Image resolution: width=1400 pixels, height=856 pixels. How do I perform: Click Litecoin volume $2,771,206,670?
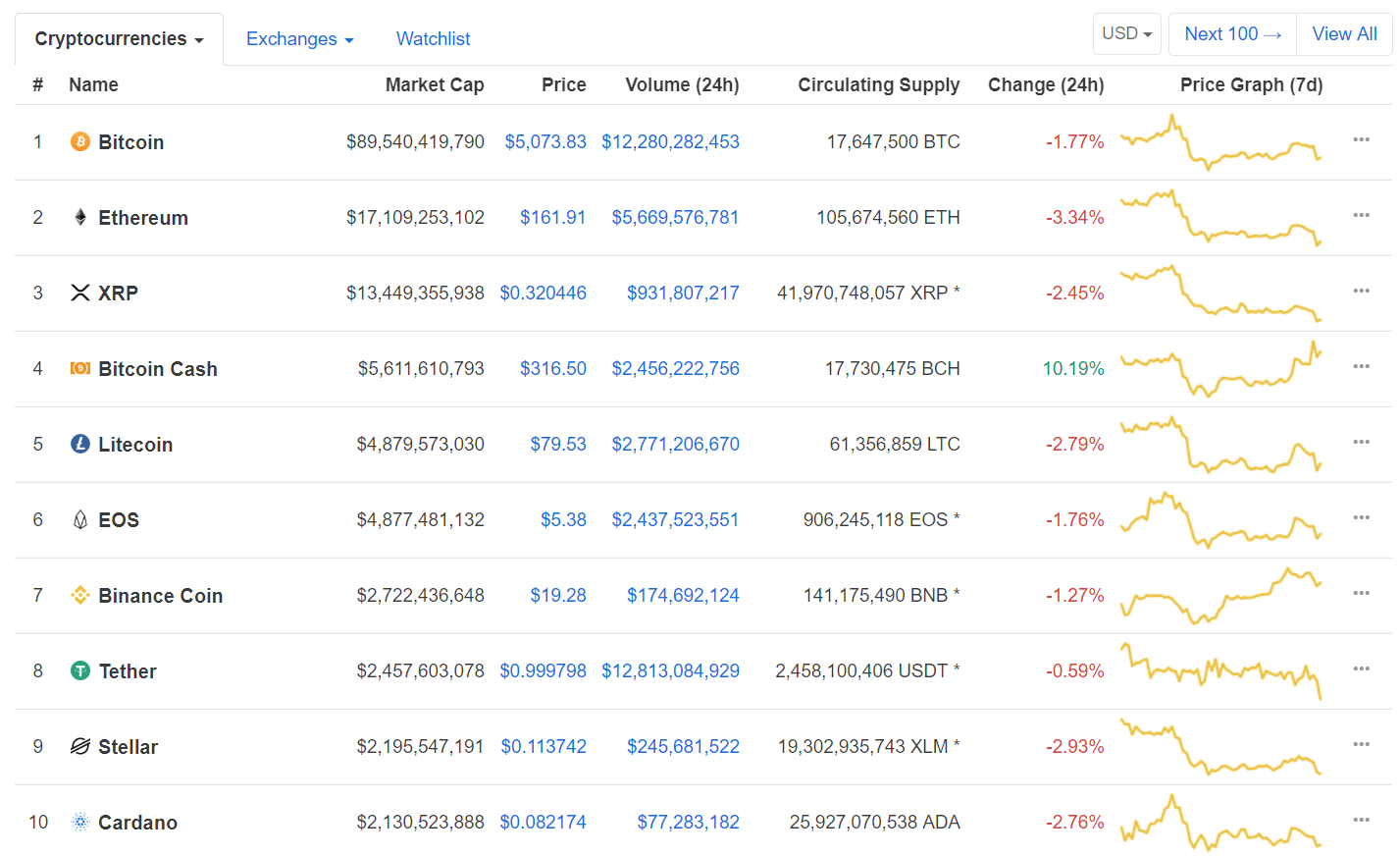pyautogui.click(x=675, y=444)
